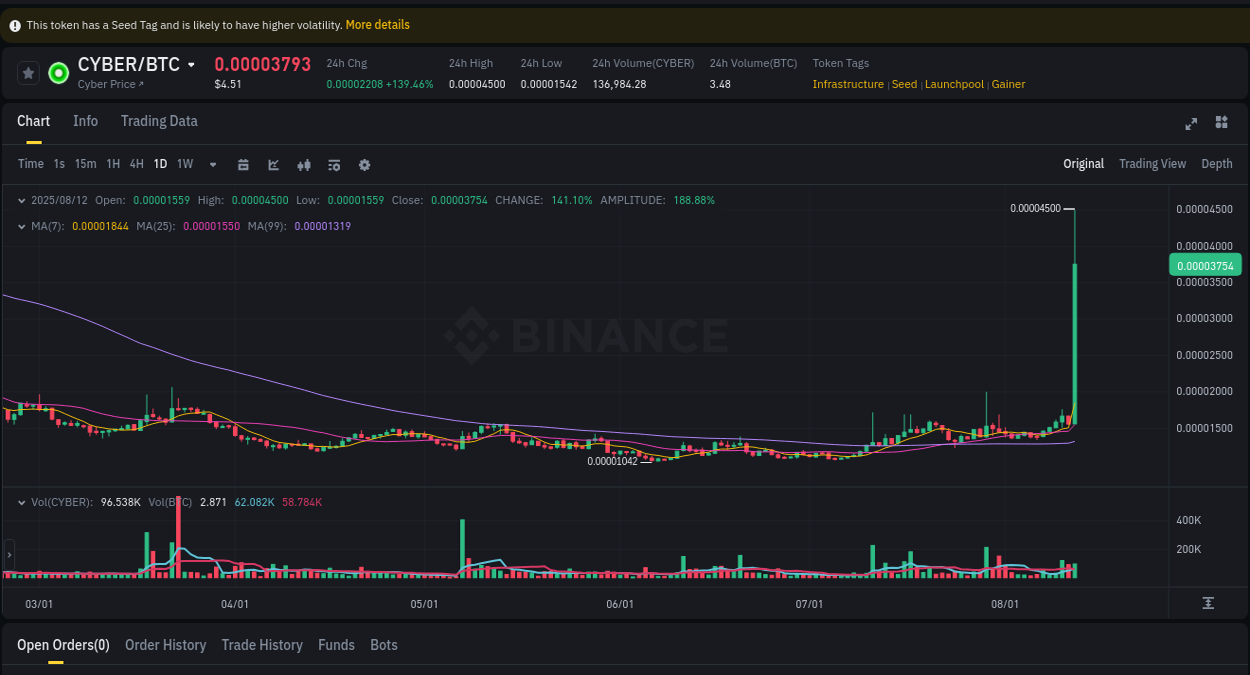This screenshot has width=1250, height=675.
Task: Expand the extra timeframe intervals dropdown
Action: tap(212, 164)
